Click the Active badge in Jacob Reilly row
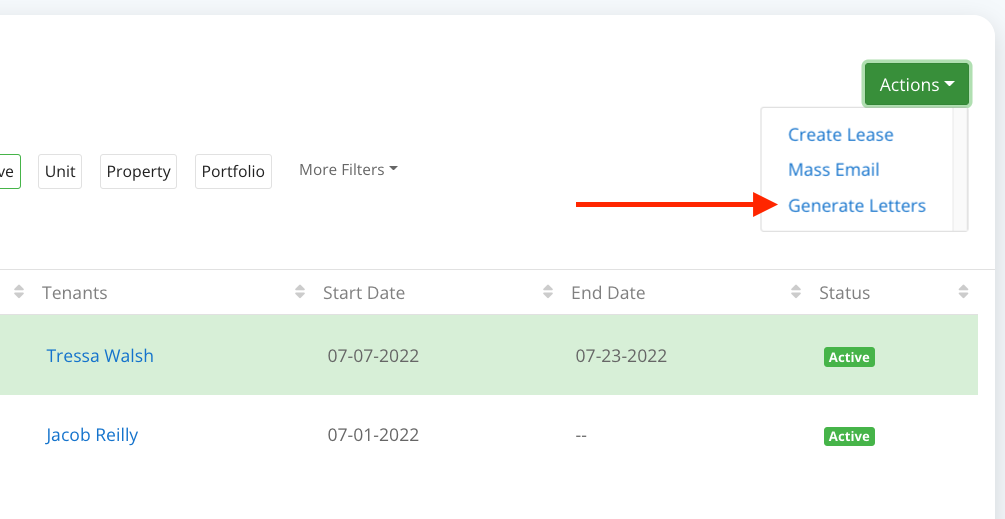 pyautogui.click(x=849, y=436)
